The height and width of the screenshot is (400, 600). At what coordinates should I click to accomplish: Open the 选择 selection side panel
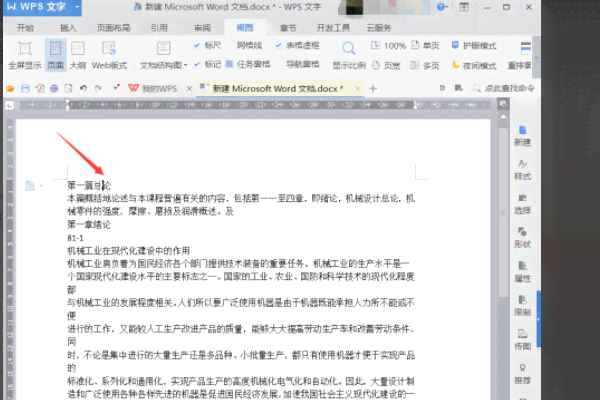coord(522,204)
